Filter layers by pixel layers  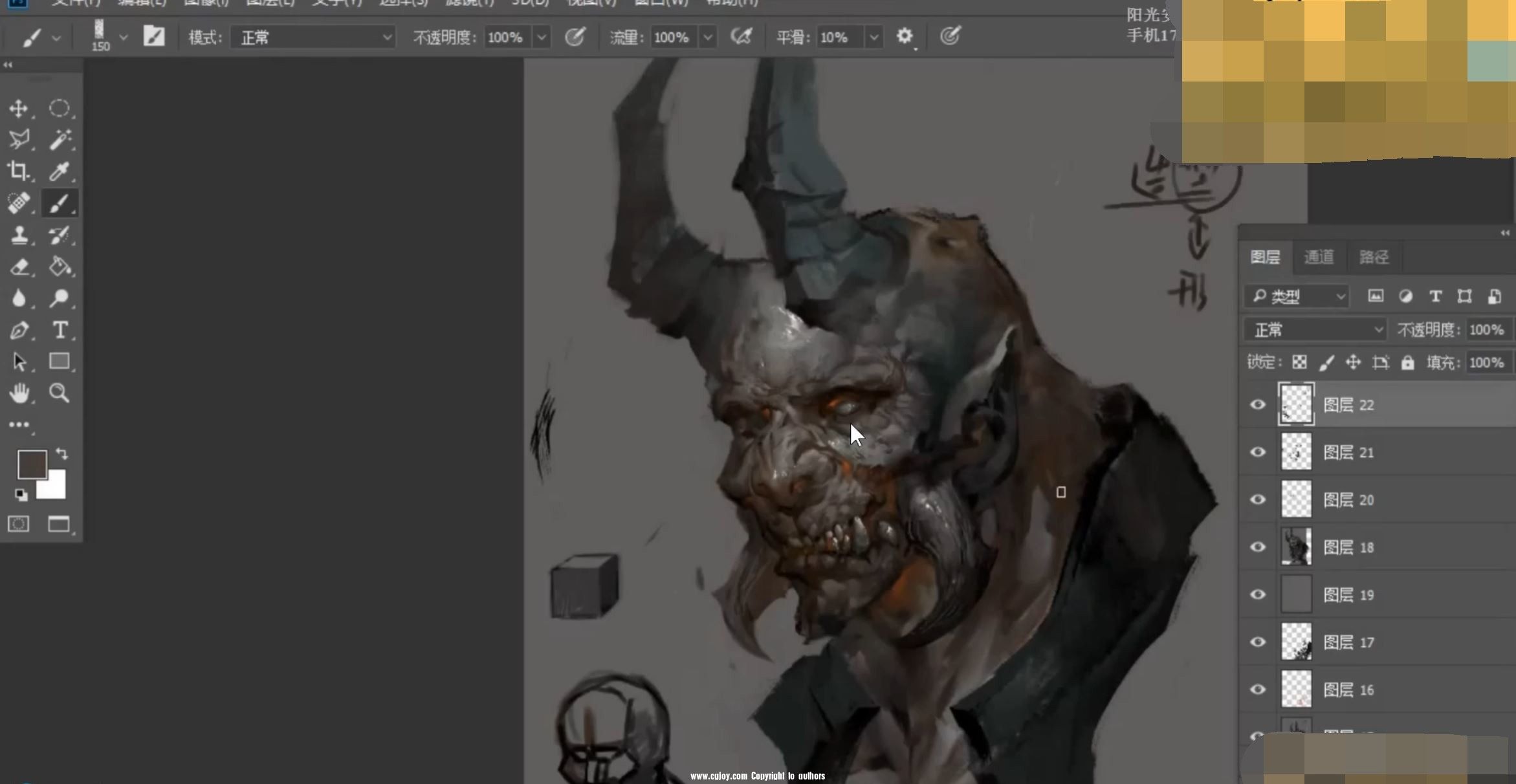[x=1376, y=296]
